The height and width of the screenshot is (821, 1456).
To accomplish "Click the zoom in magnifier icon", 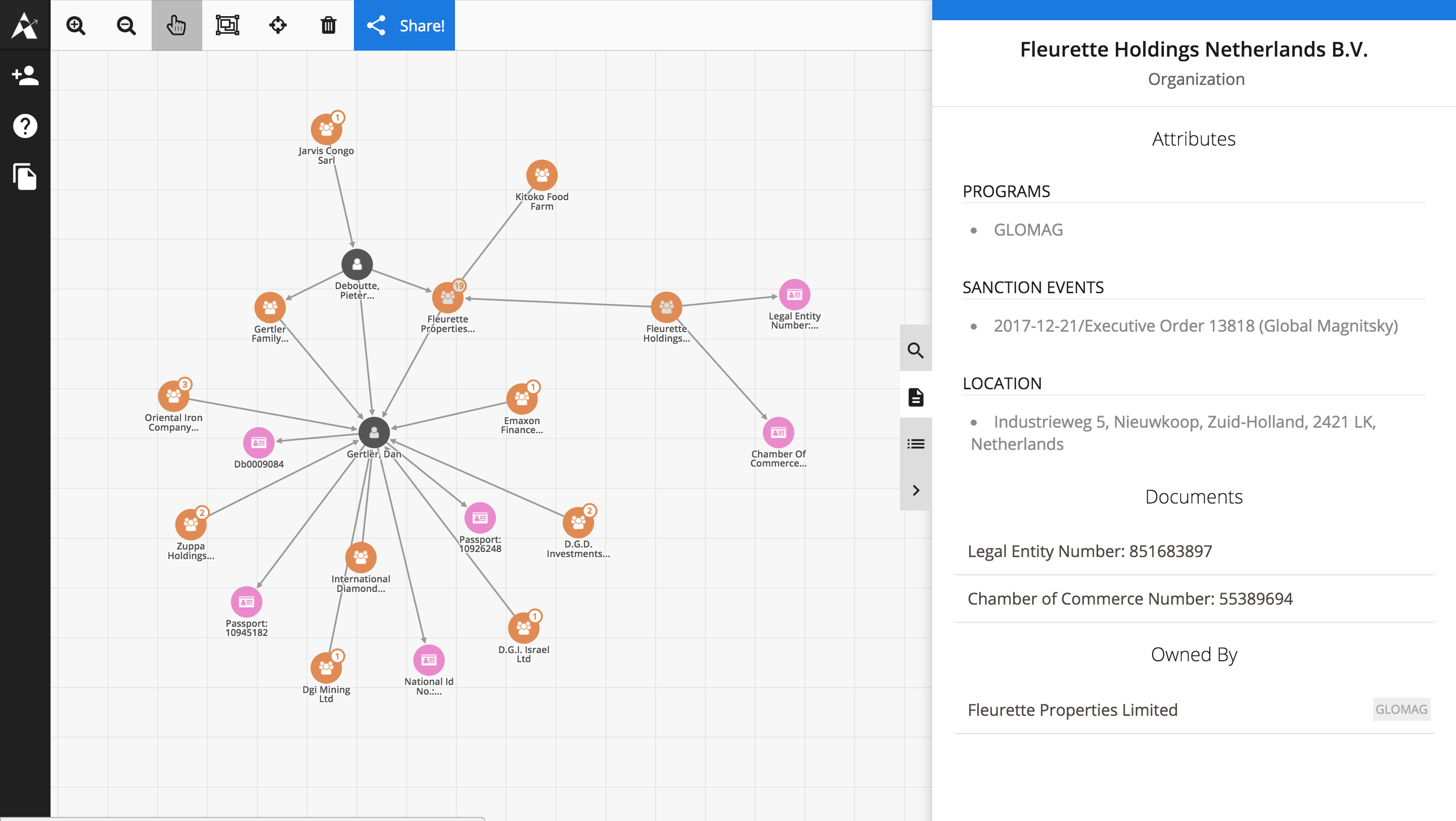I will pos(76,25).
